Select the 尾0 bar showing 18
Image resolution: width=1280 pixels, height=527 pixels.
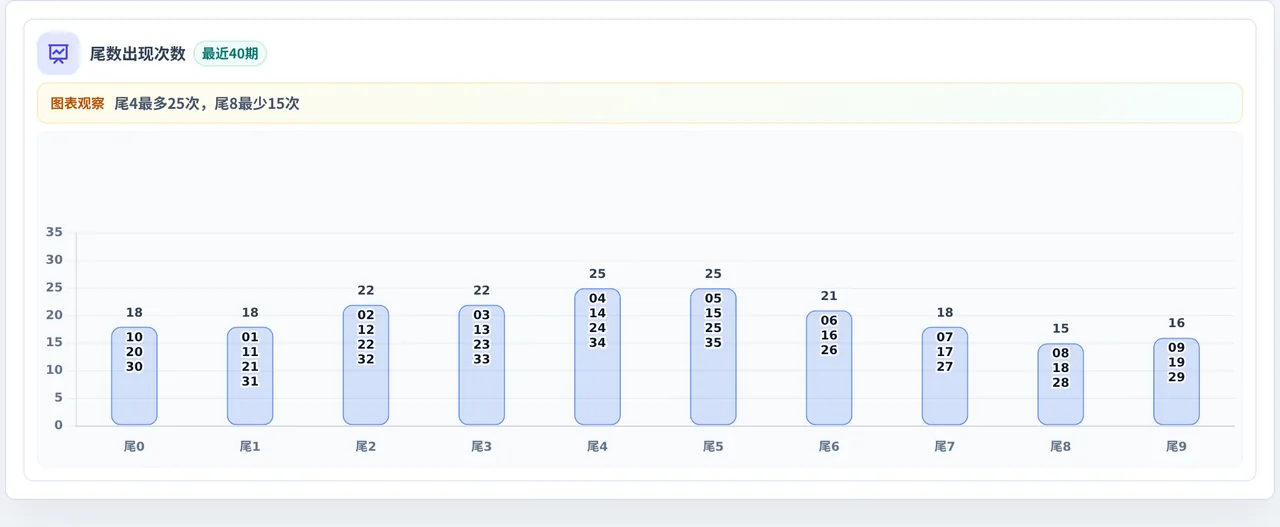(x=134, y=376)
